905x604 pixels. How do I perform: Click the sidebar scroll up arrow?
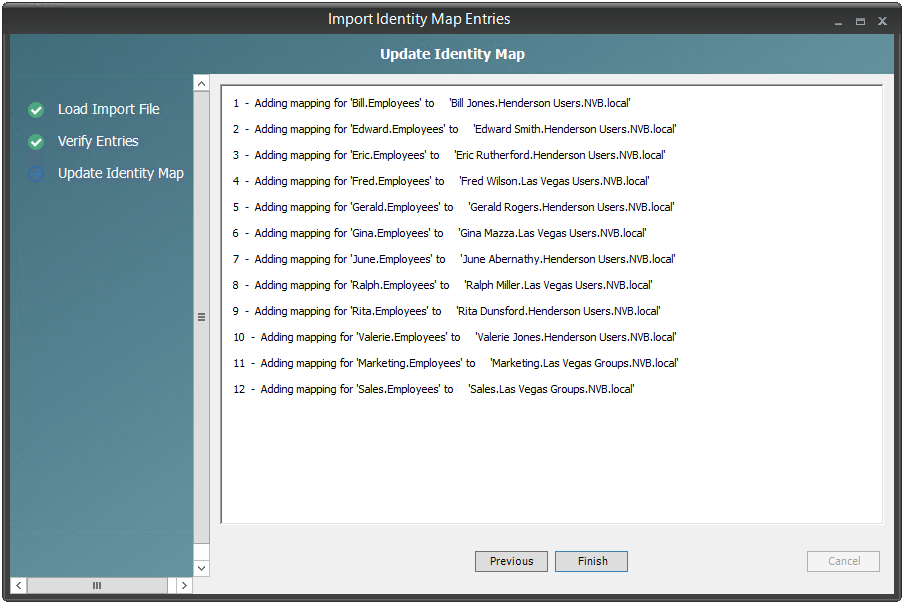pos(201,84)
